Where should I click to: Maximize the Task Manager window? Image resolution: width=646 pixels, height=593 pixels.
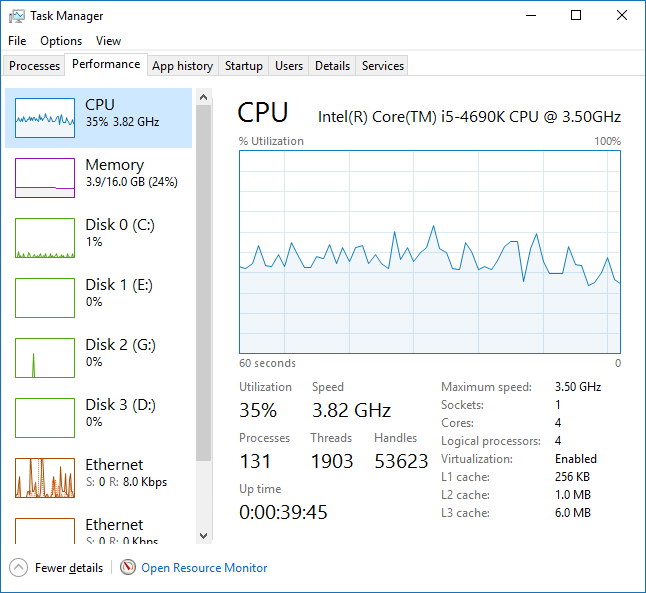tap(576, 16)
